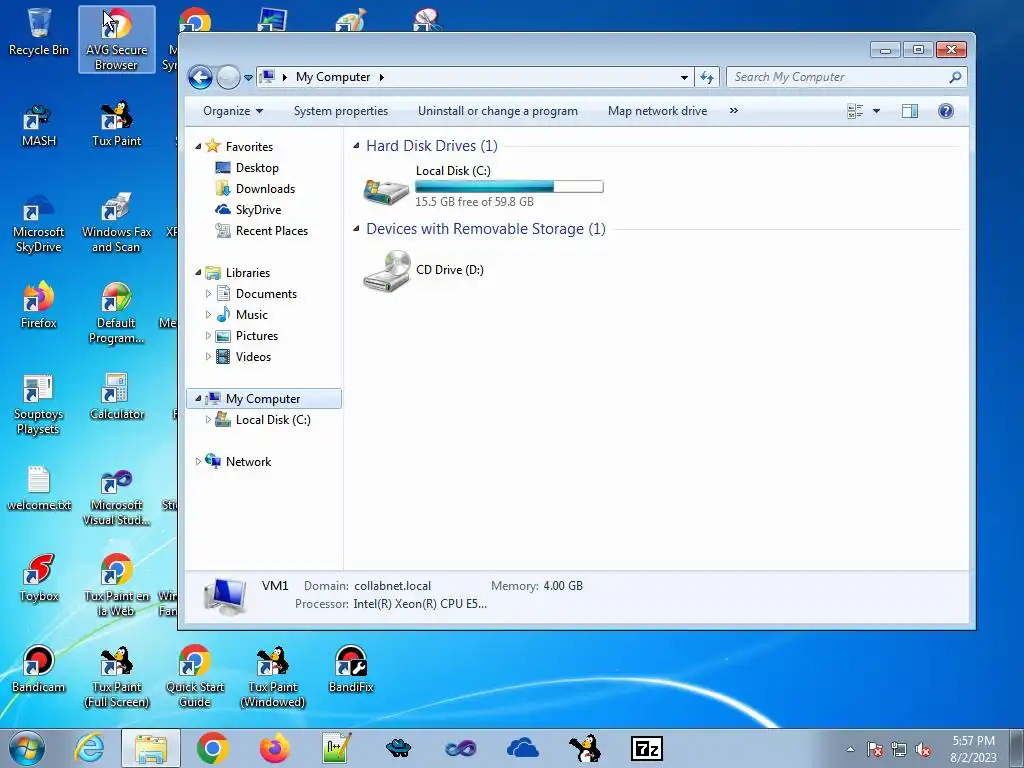The image size is (1024, 768).
Task: Open recent pages dropdown near Back button
Action: click(x=248, y=78)
